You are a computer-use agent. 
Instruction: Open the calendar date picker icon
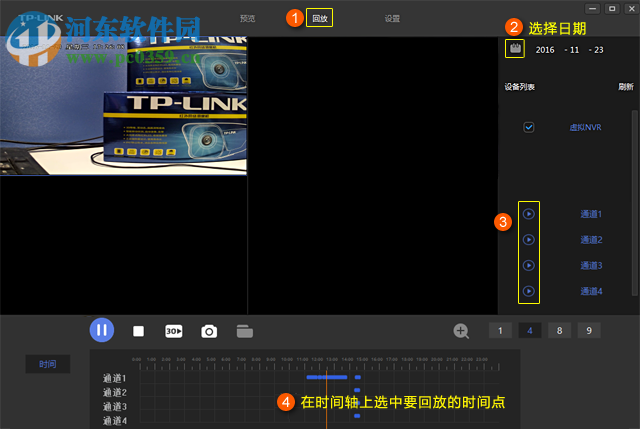click(515, 49)
